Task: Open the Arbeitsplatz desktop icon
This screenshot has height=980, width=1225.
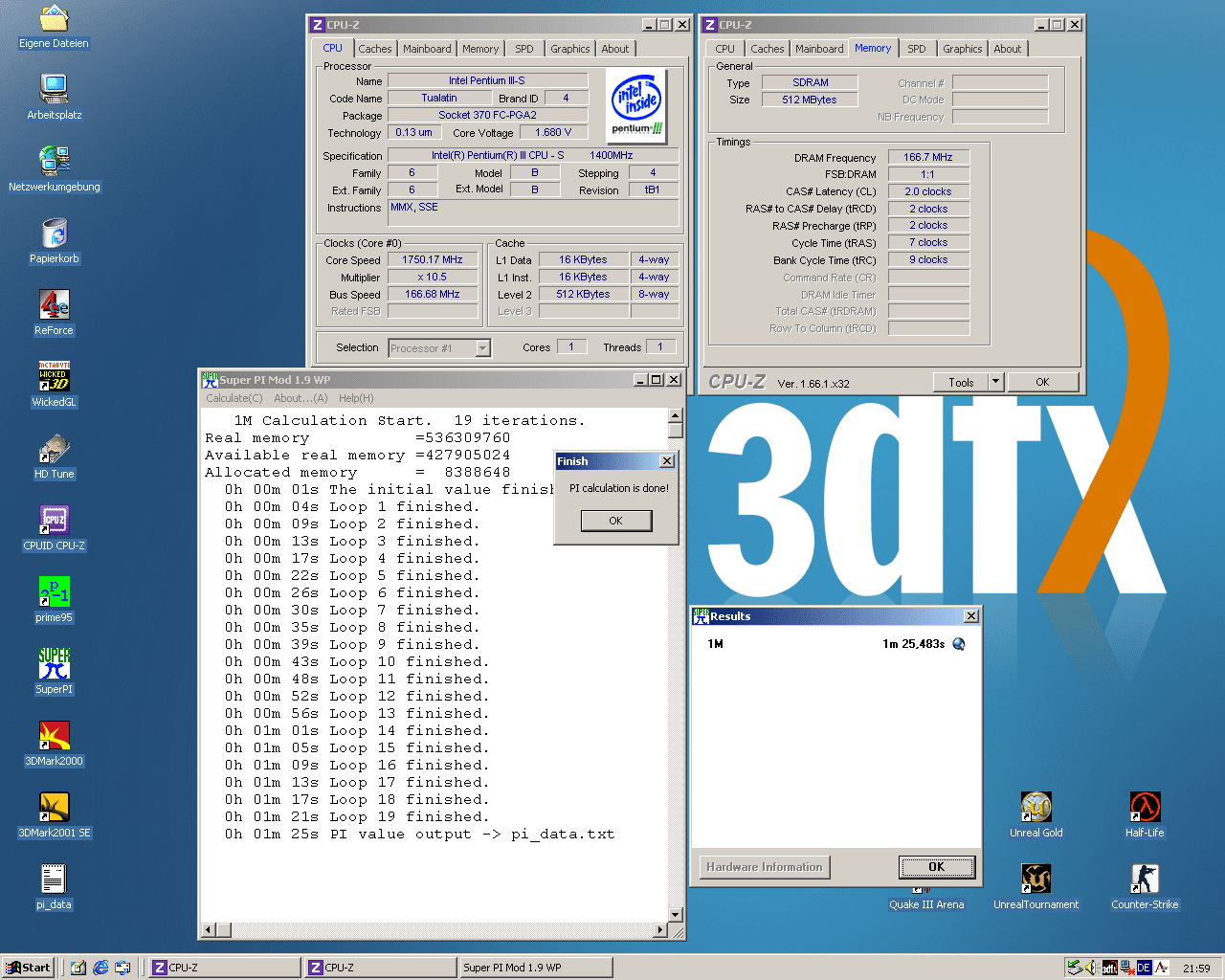Action: pyautogui.click(x=55, y=97)
